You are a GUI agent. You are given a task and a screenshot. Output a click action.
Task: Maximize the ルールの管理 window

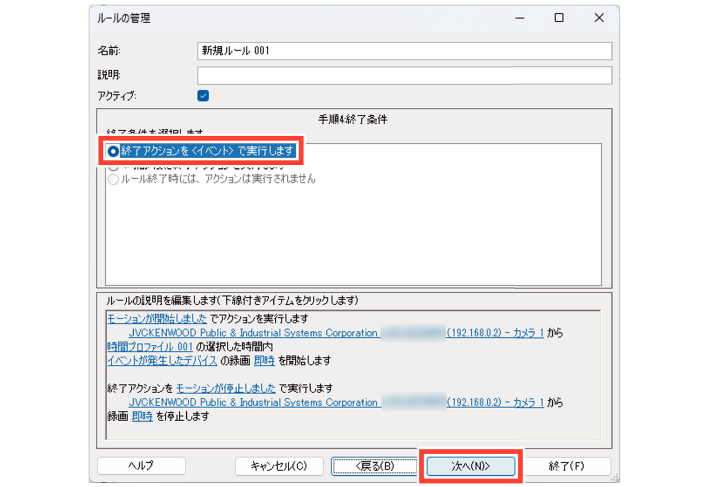(559, 18)
